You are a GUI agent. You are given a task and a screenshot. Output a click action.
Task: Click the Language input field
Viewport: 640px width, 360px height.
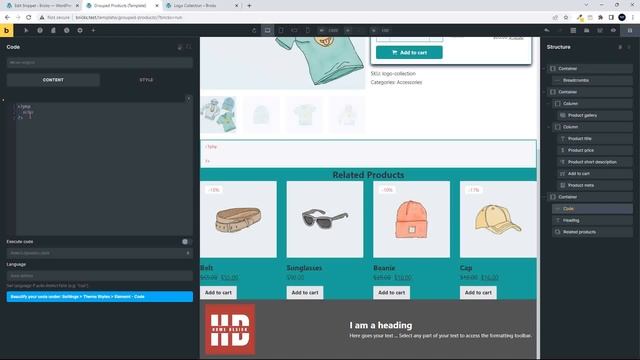pyautogui.click(x=100, y=276)
